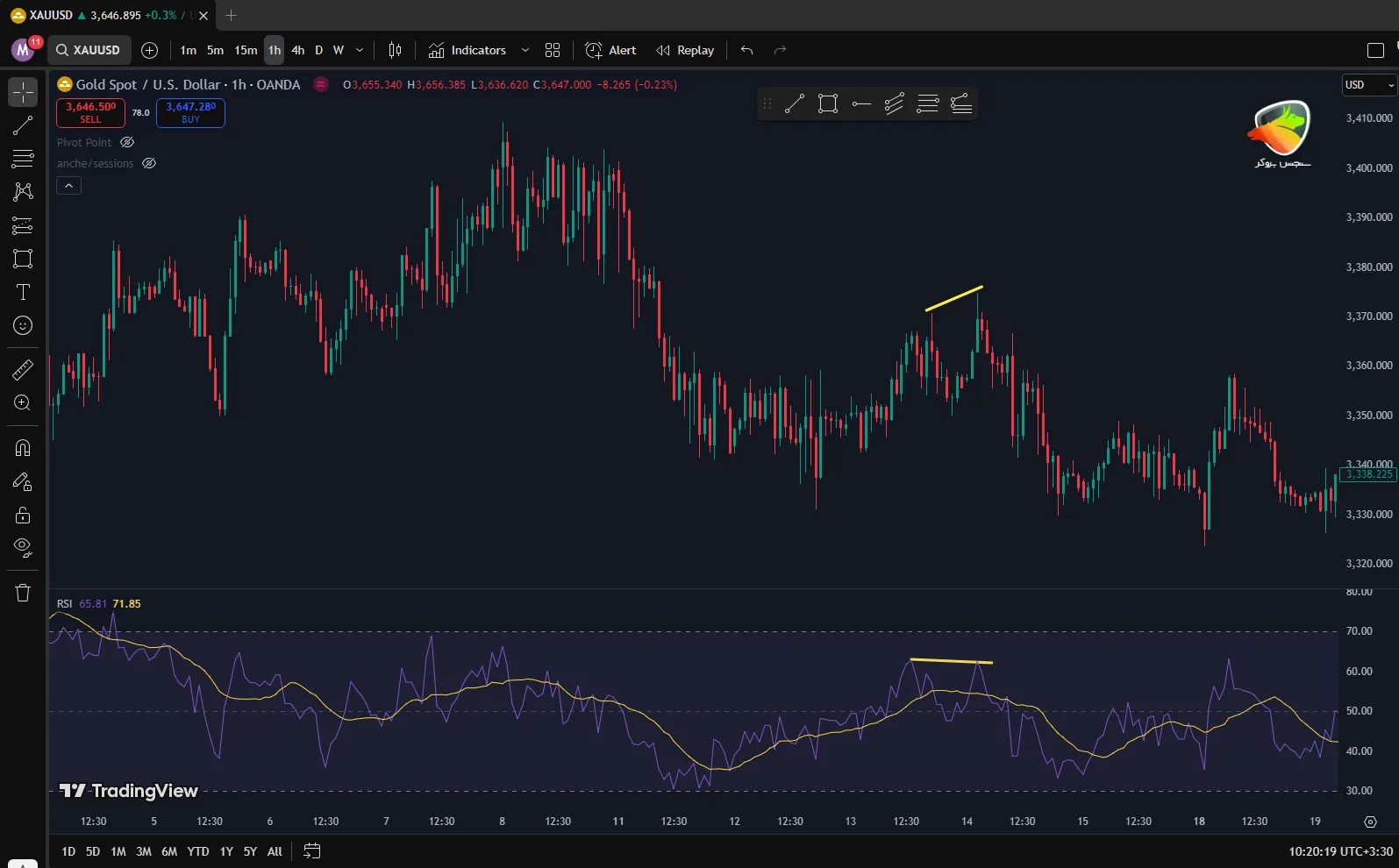Click the SELL 3,646.500 button
This screenshot has height=868, width=1399.
90,112
